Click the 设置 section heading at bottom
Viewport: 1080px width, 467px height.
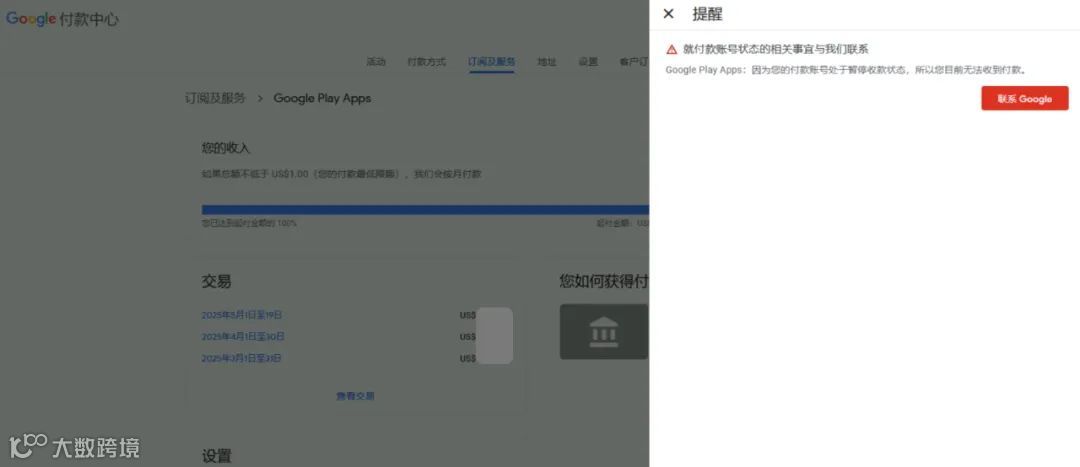216,455
